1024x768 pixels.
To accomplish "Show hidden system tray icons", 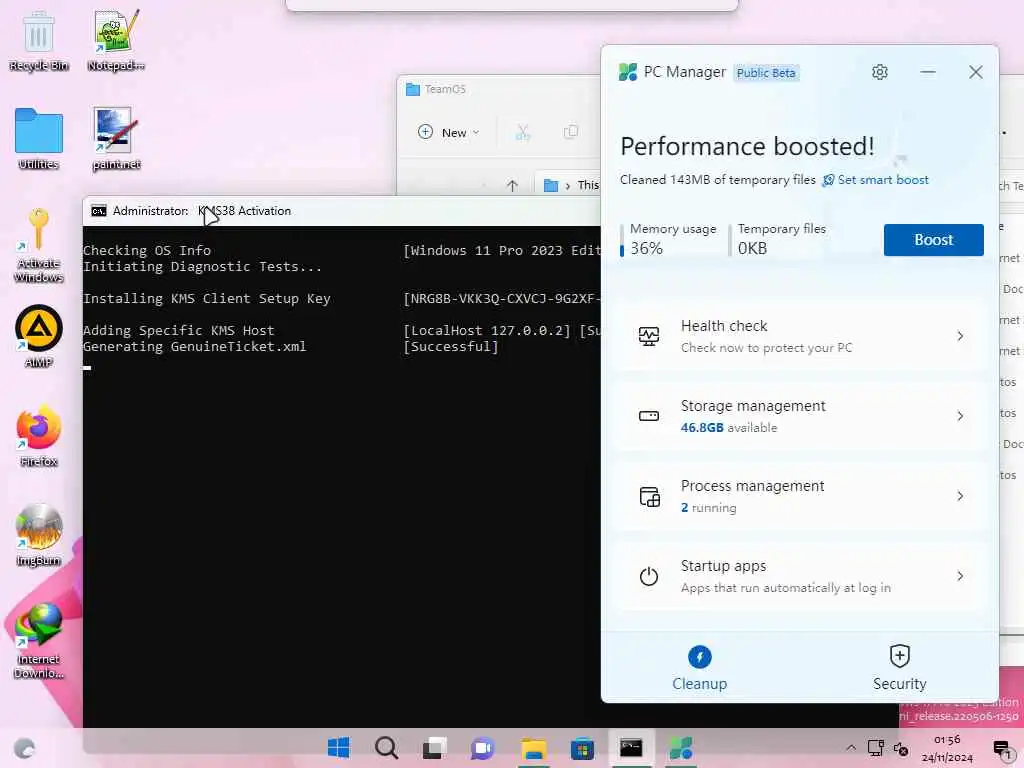I will pos(851,748).
